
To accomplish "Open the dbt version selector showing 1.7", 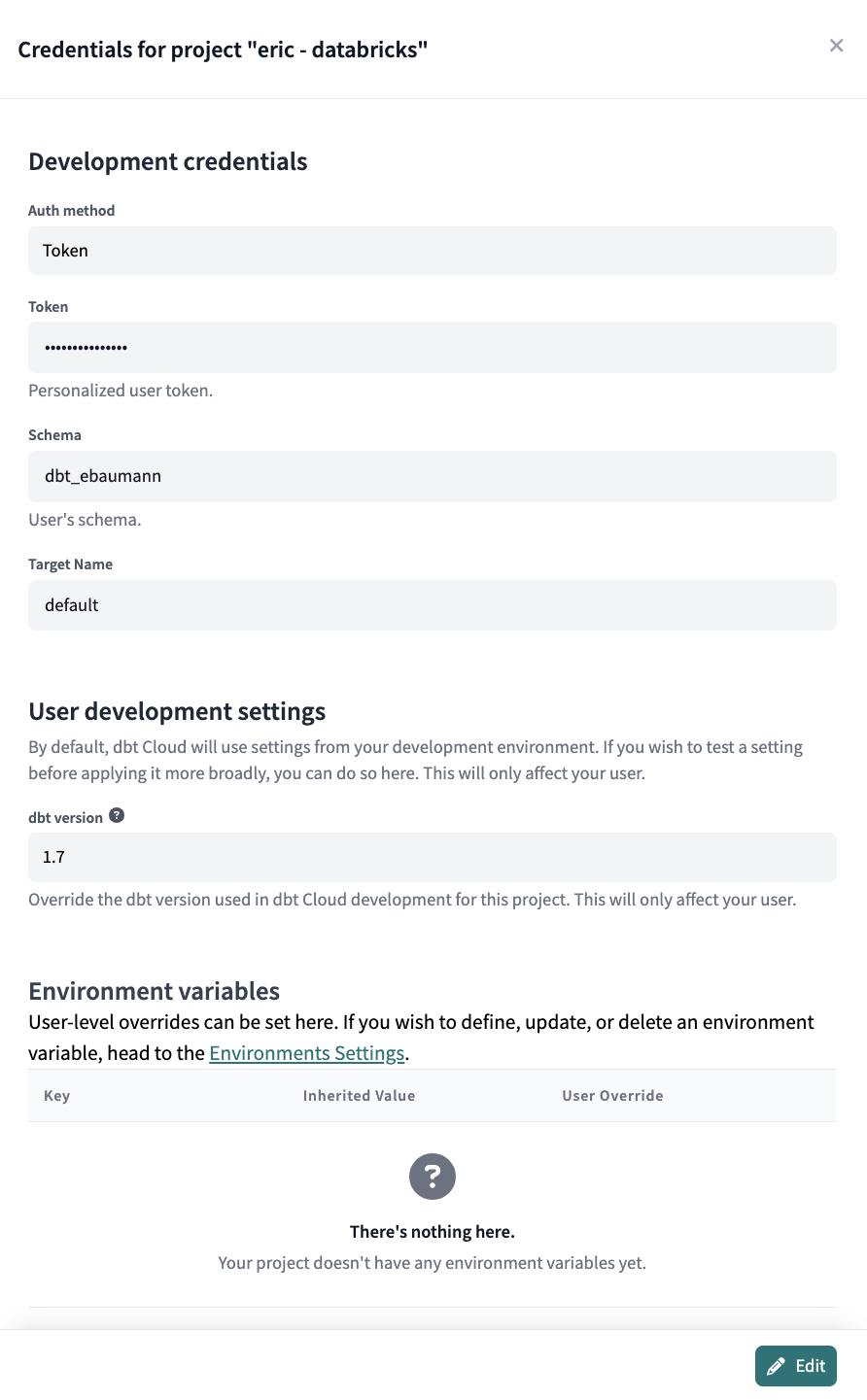I will click(432, 857).
